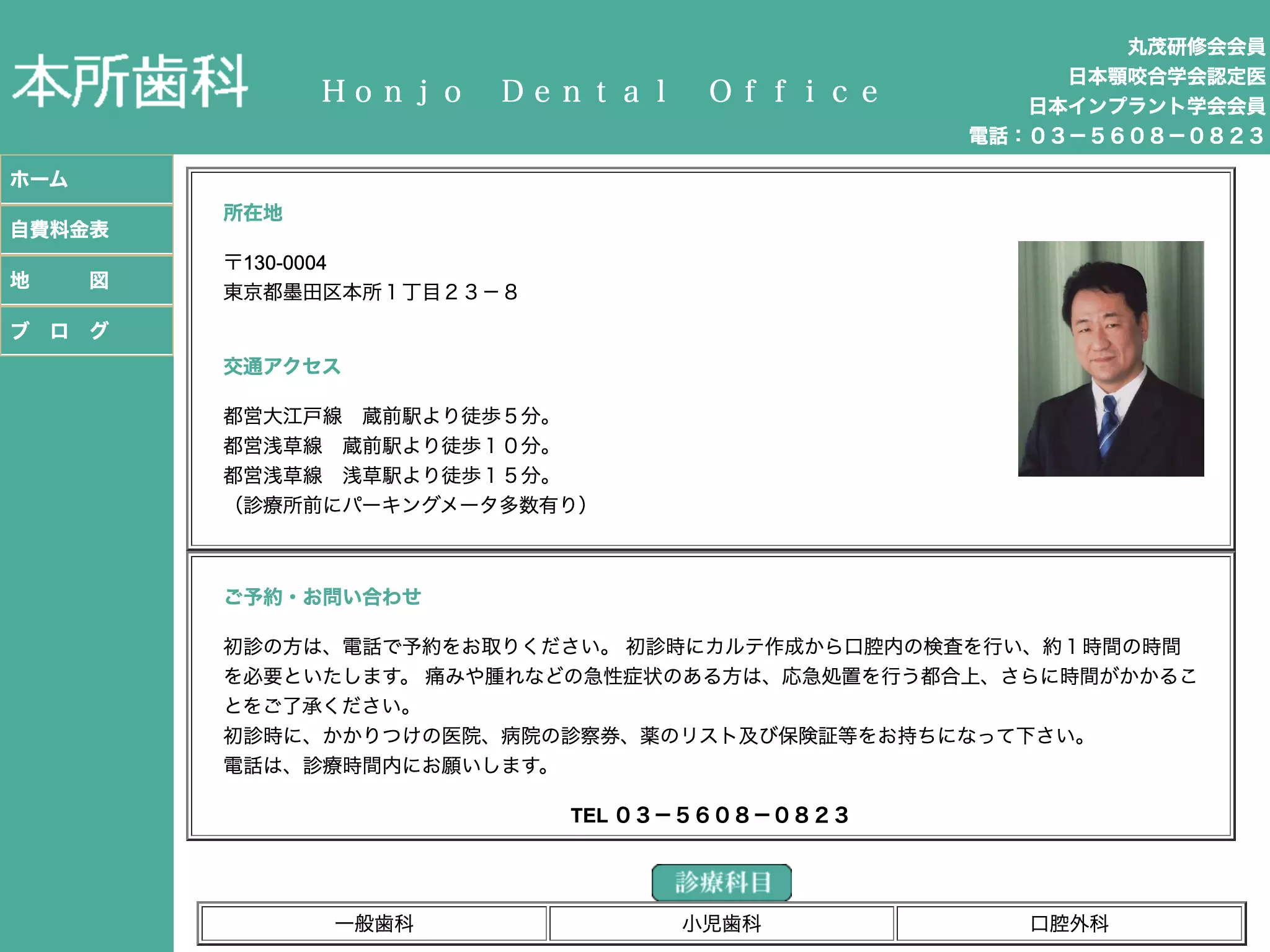The width and height of the screenshot is (1270, 952).
Task: Click the doctor's portrait photo
Action: pos(1111,359)
